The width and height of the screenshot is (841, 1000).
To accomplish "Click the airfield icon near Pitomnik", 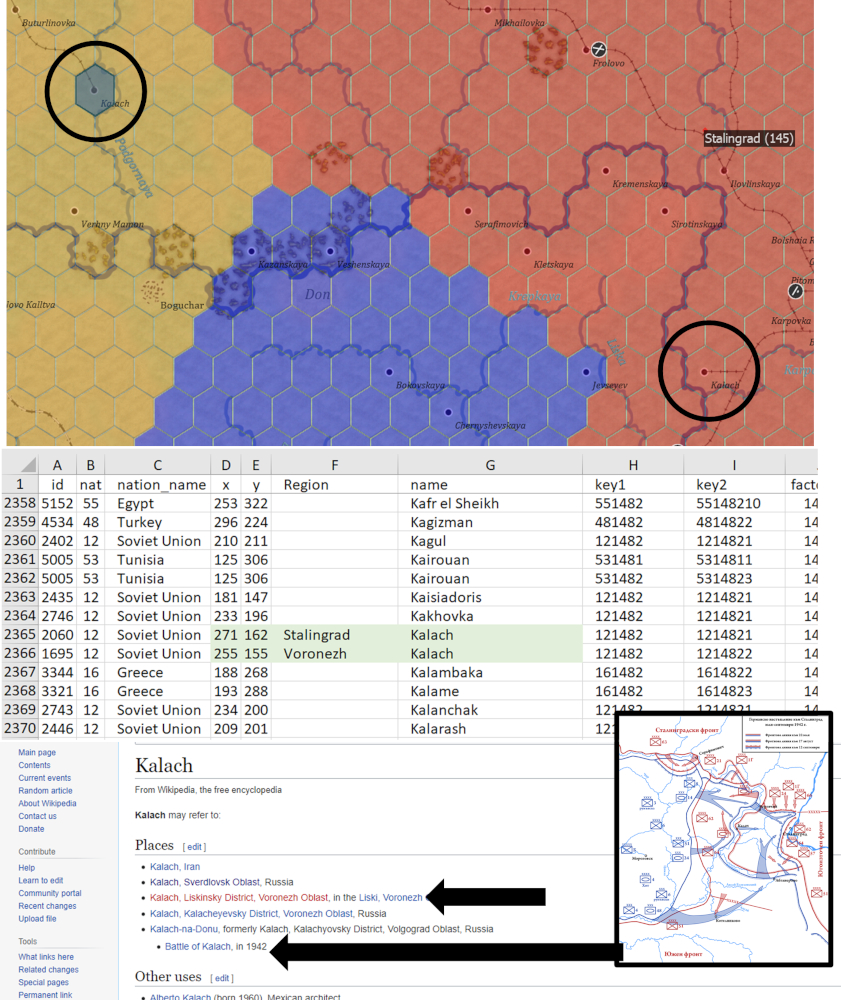I will coord(795,291).
